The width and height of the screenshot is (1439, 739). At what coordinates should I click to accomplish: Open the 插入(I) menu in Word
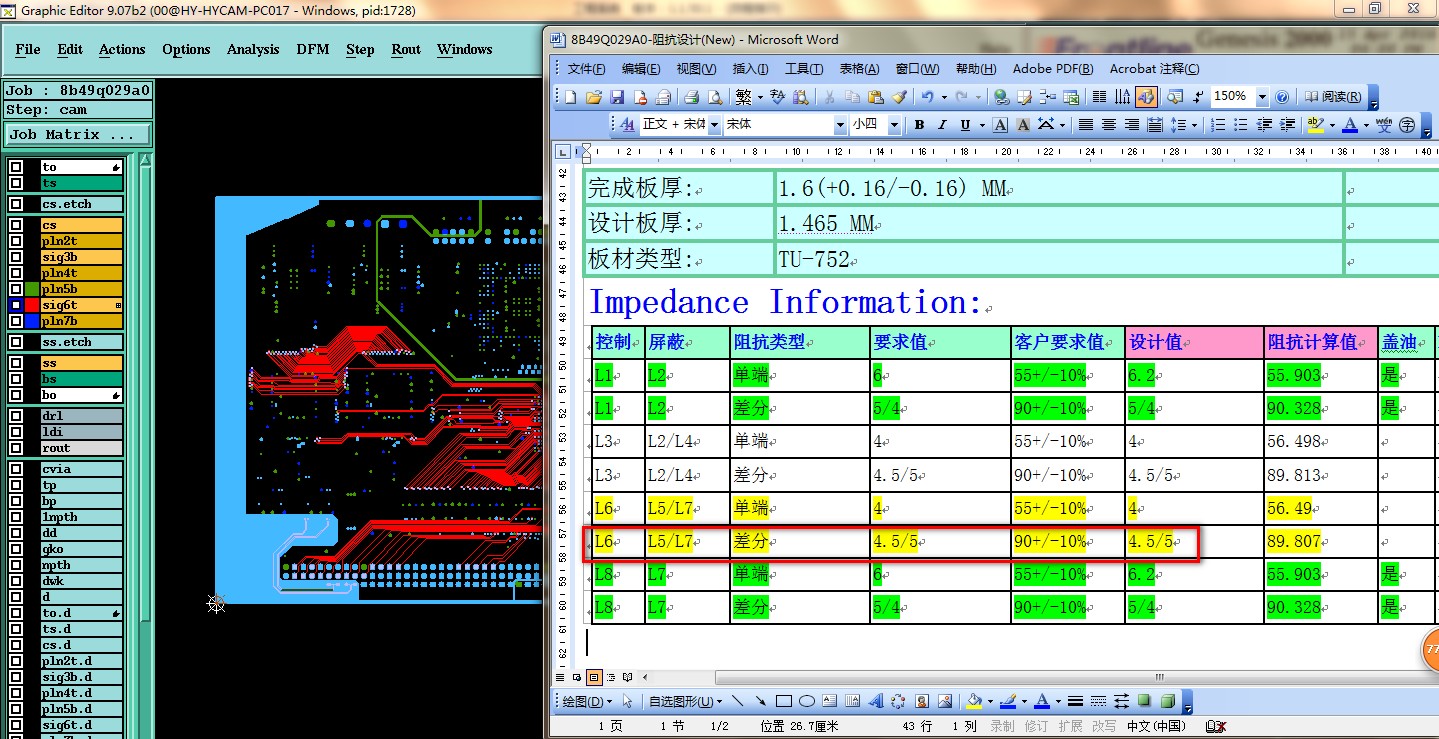point(750,69)
